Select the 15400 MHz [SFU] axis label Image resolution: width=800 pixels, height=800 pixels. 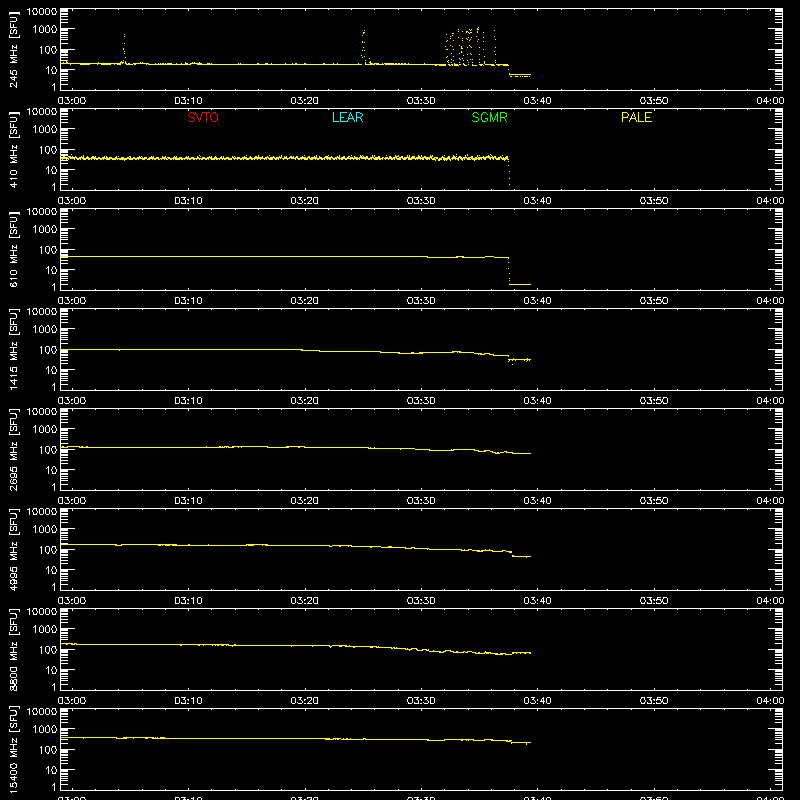(14, 749)
